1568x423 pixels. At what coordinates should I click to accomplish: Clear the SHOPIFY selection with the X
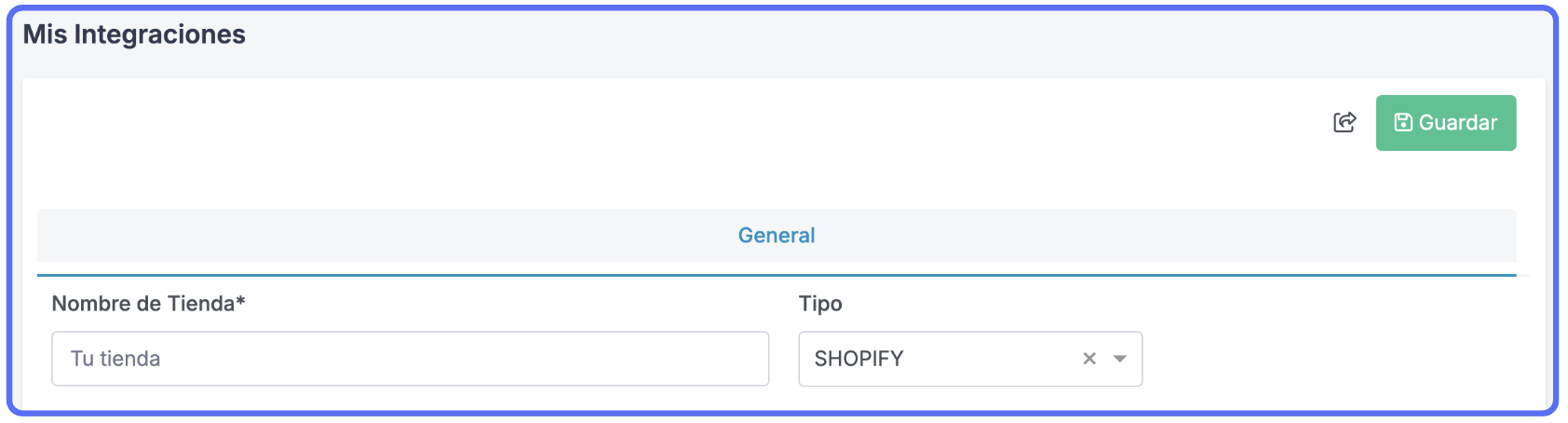pyautogui.click(x=1089, y=359)
